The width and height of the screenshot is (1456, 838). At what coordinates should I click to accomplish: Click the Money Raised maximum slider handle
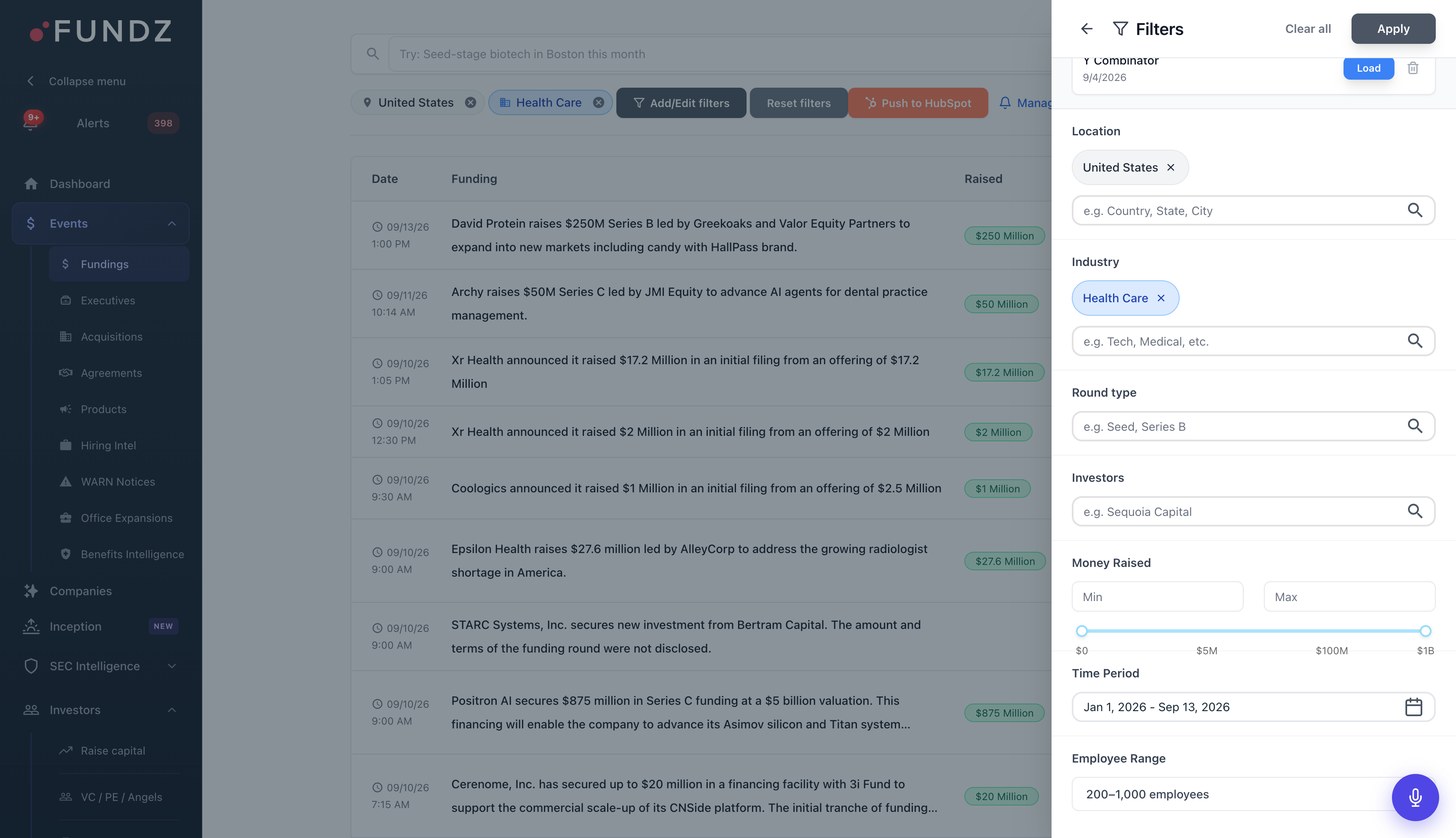pyautogui.click(x=1425, y=631)
